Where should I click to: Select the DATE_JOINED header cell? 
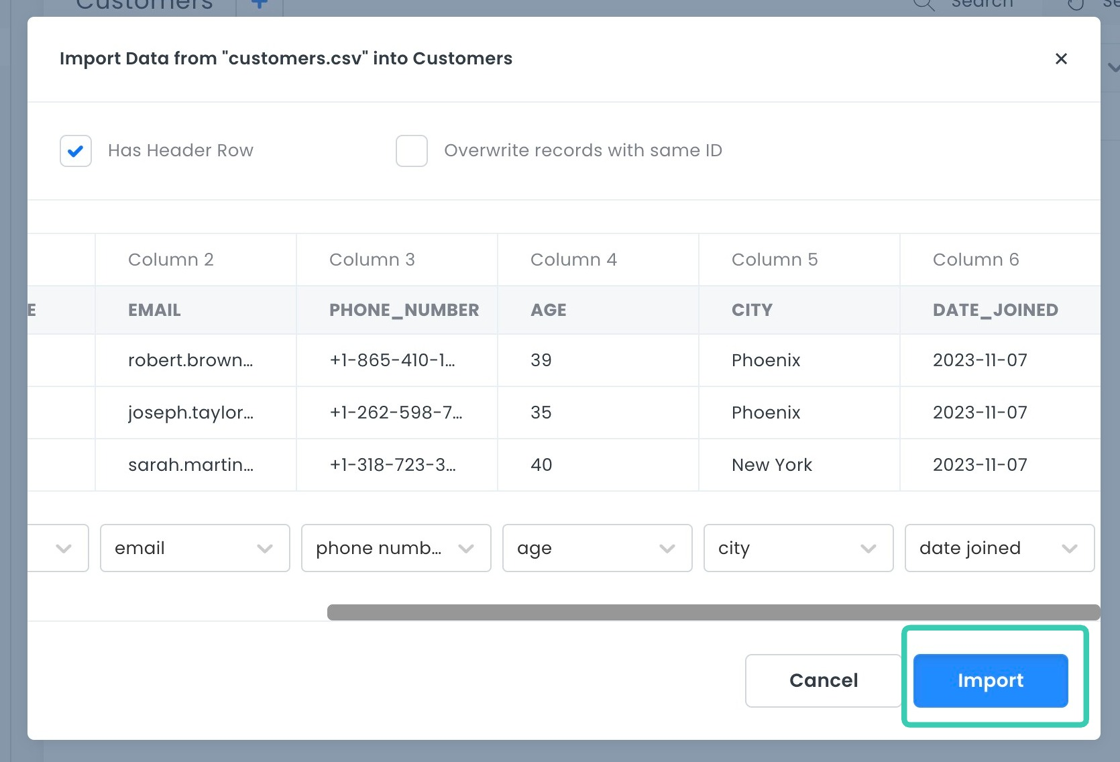point(995,310)
